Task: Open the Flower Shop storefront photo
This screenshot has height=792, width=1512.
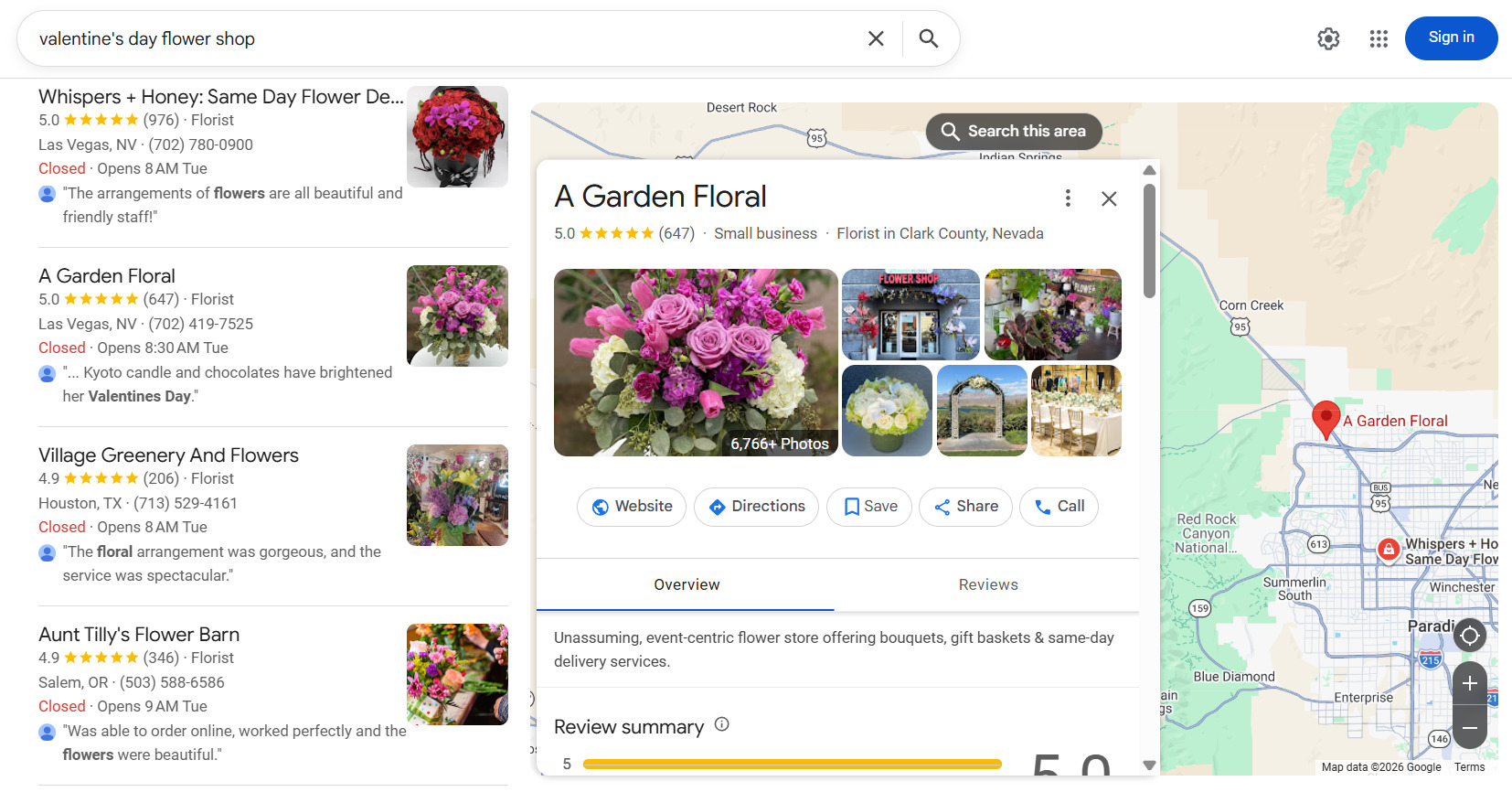Action: [x=910, y=315]
